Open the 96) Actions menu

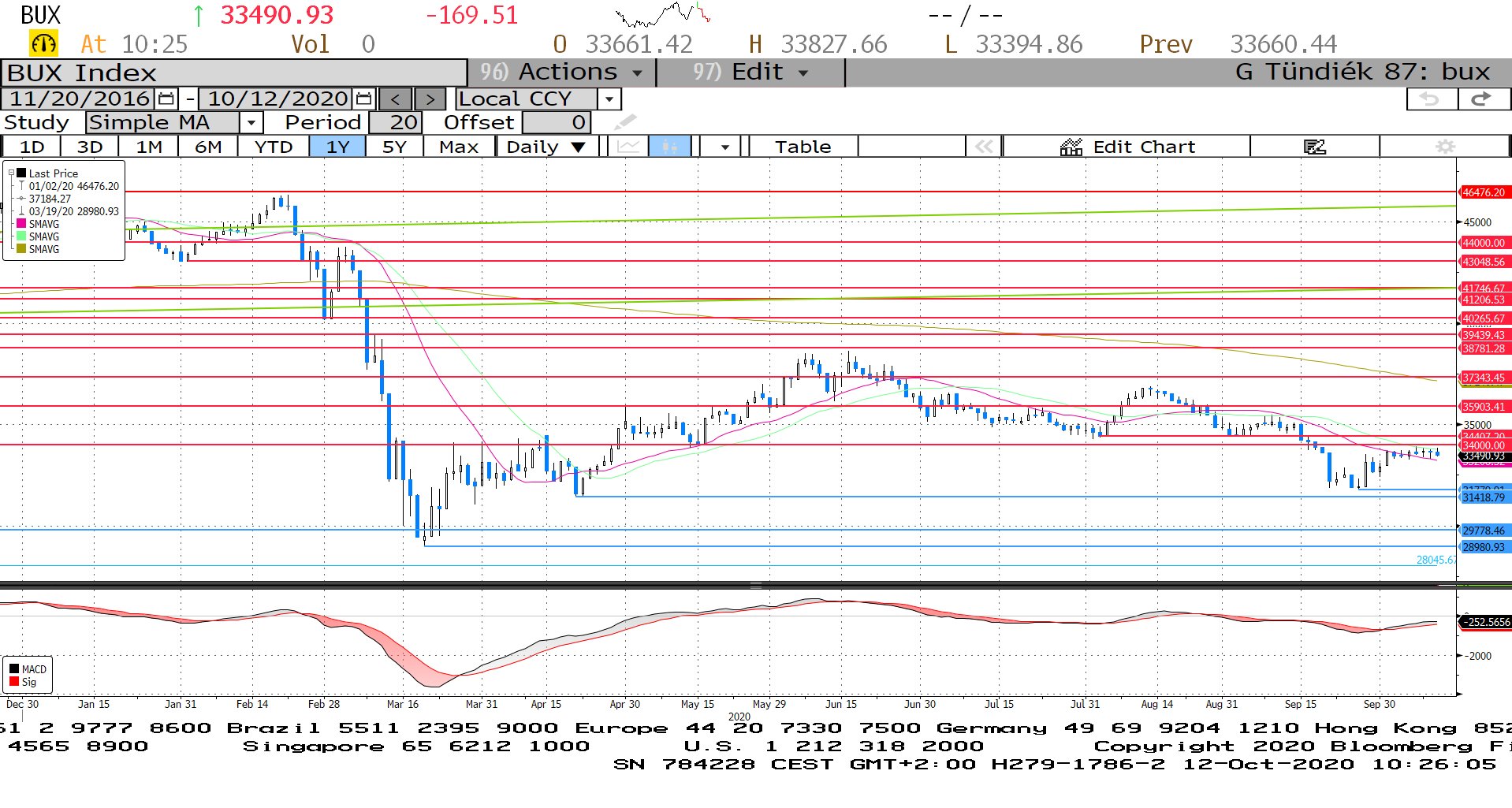[x=562, y=73]
